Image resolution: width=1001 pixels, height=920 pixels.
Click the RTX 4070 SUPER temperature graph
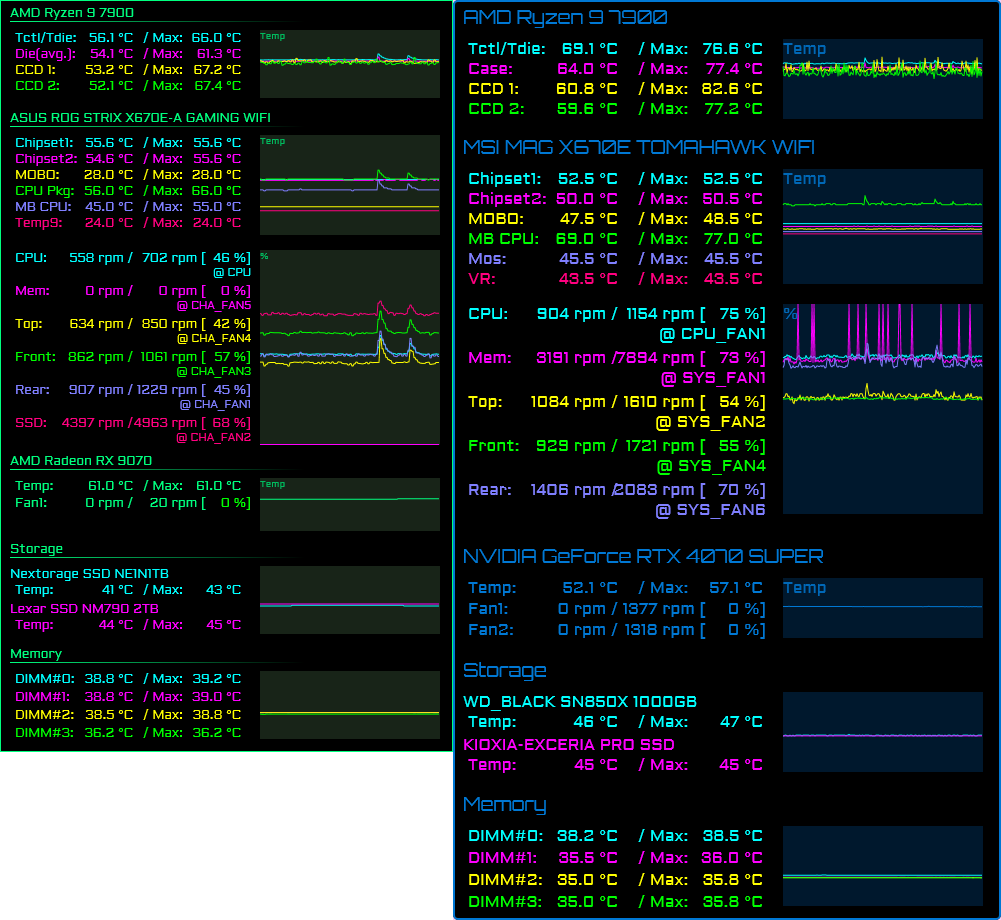[883, 608]
